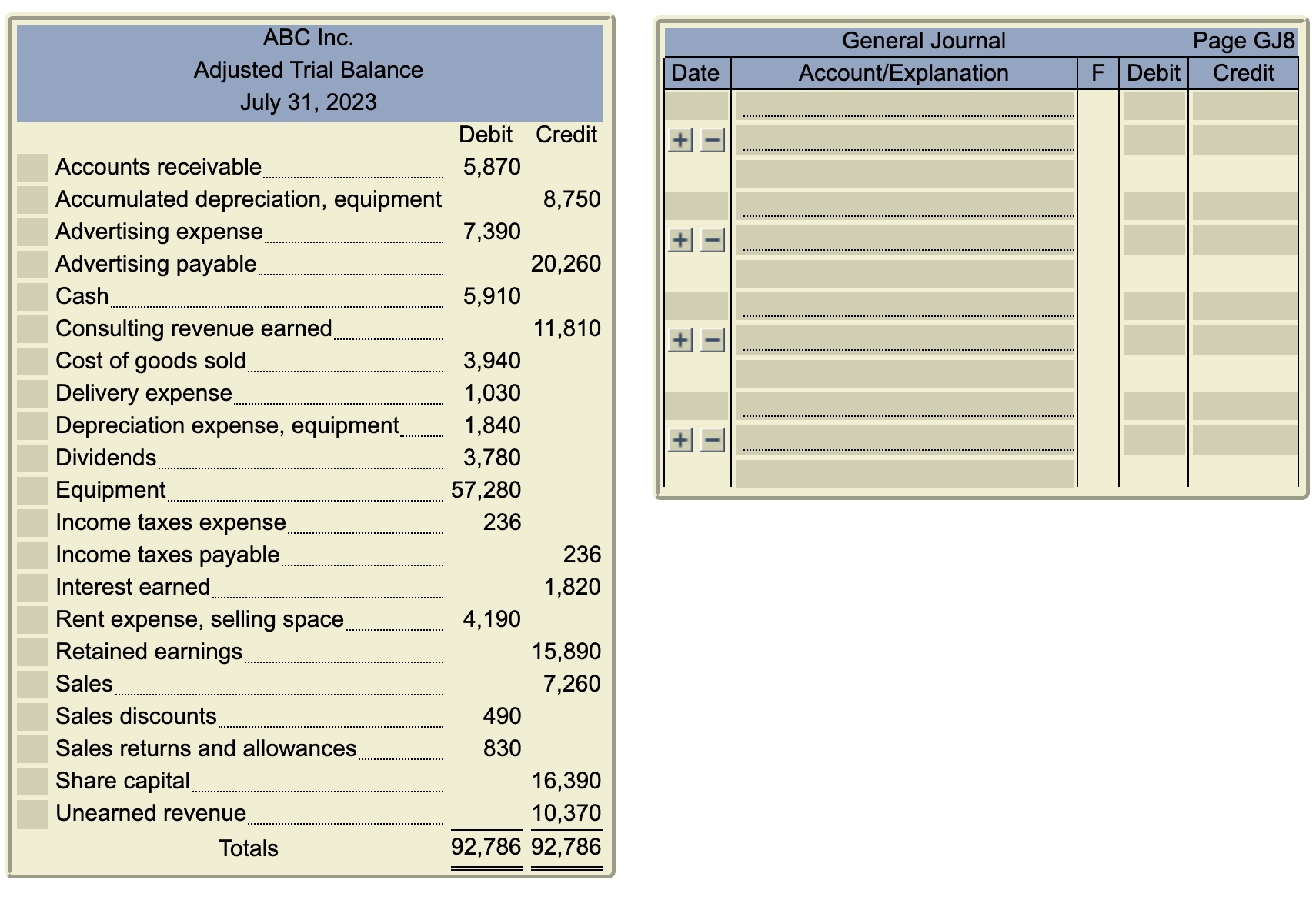The height and width of the screenshot is (900, 1316).
Task: Select the checkbox beside Dividends
Action: pyautogui.click(x=32, y=458)
